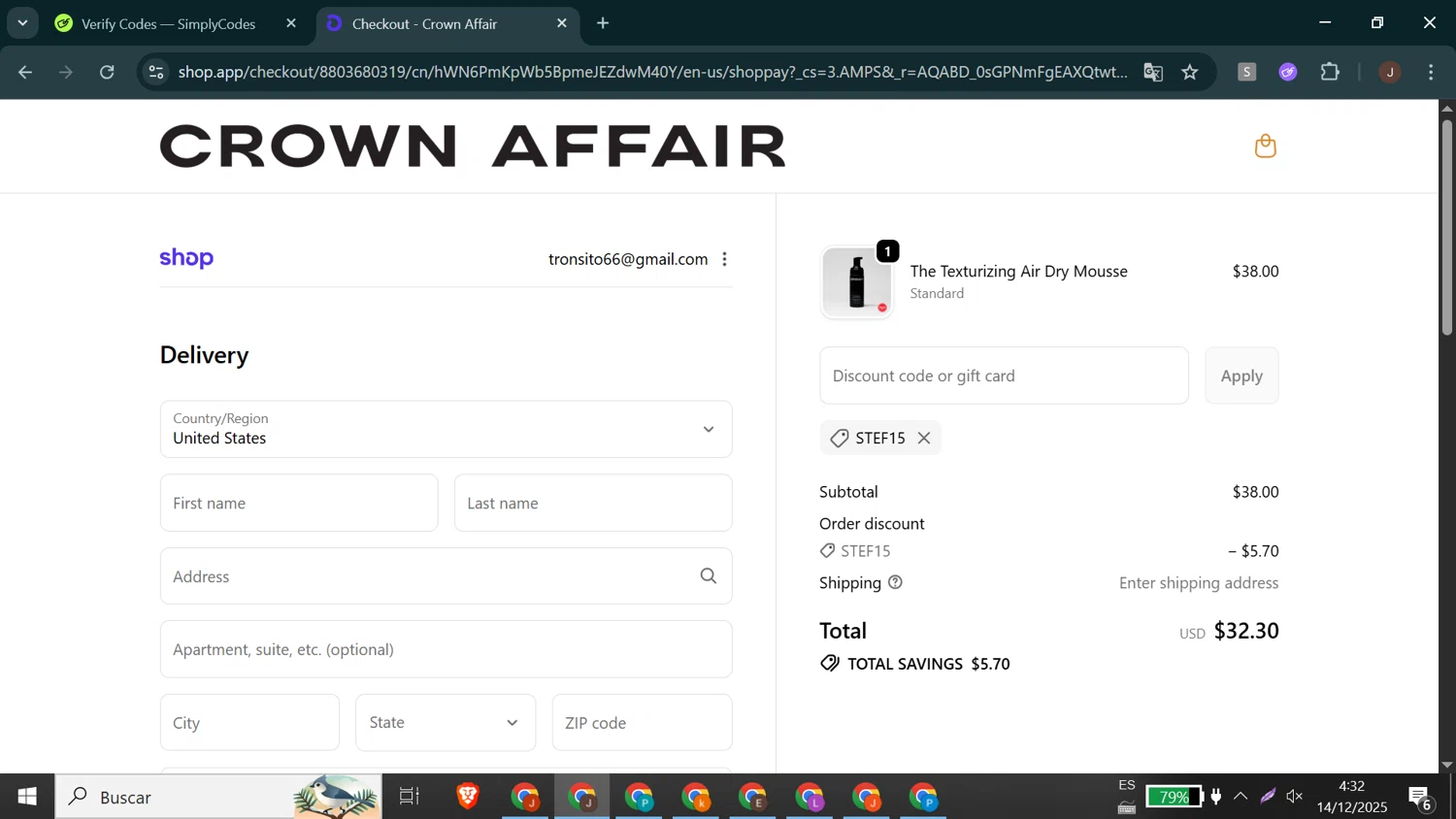
Task: Click the translate page icon
Action: tap(1153, 72)
